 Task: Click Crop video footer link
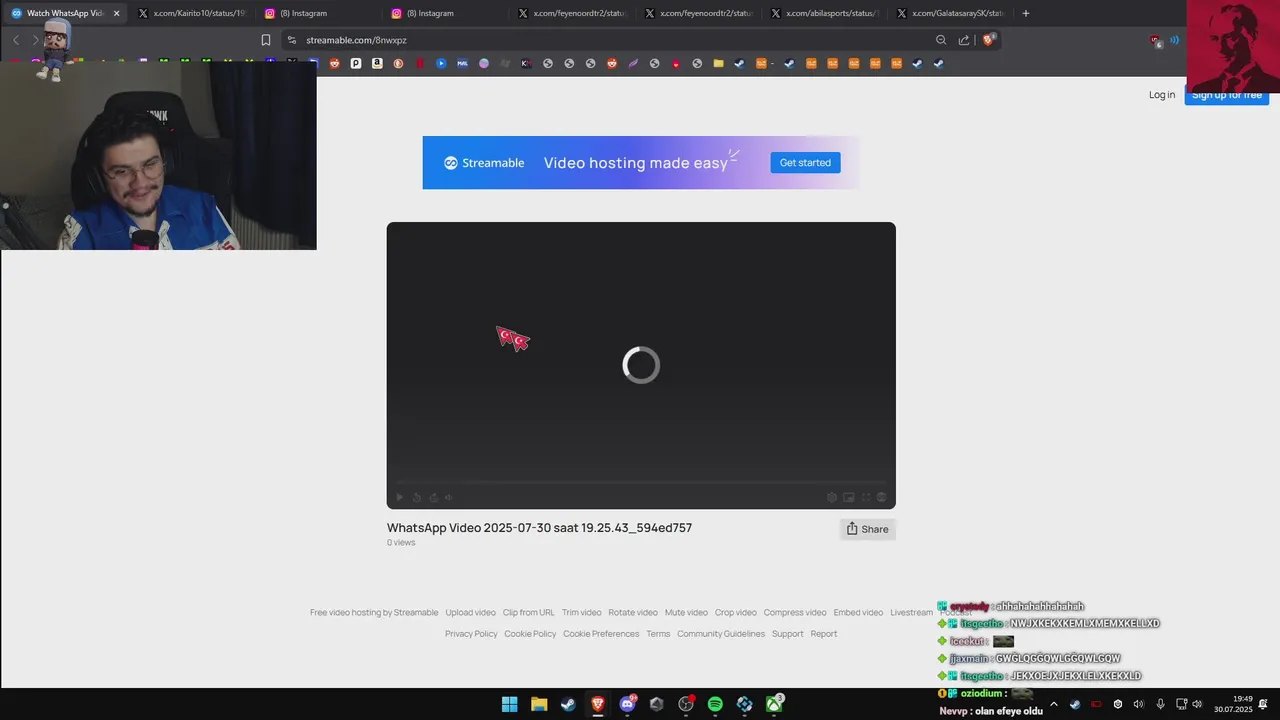[736, 613]
